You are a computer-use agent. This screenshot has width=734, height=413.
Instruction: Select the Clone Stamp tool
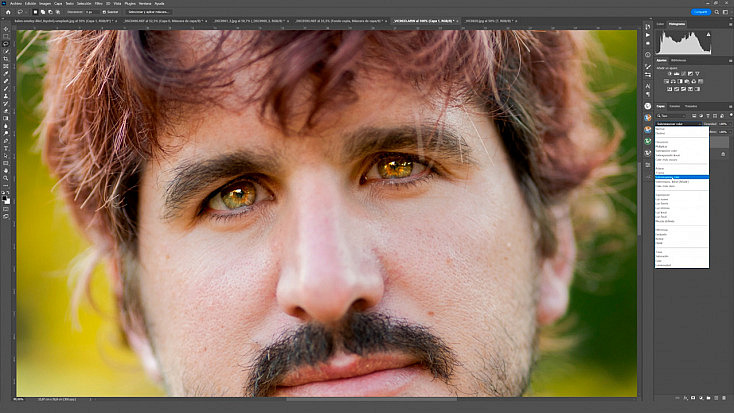point(6,96)
